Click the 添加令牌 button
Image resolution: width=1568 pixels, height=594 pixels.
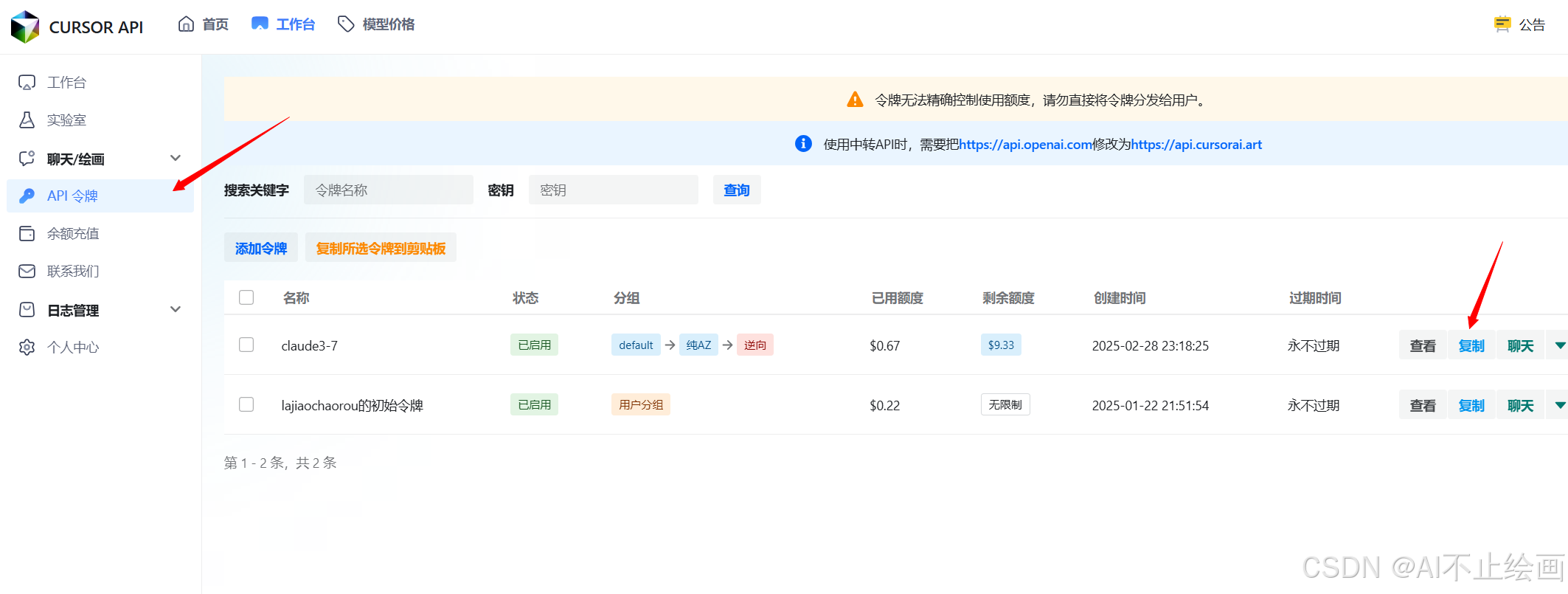261,248
